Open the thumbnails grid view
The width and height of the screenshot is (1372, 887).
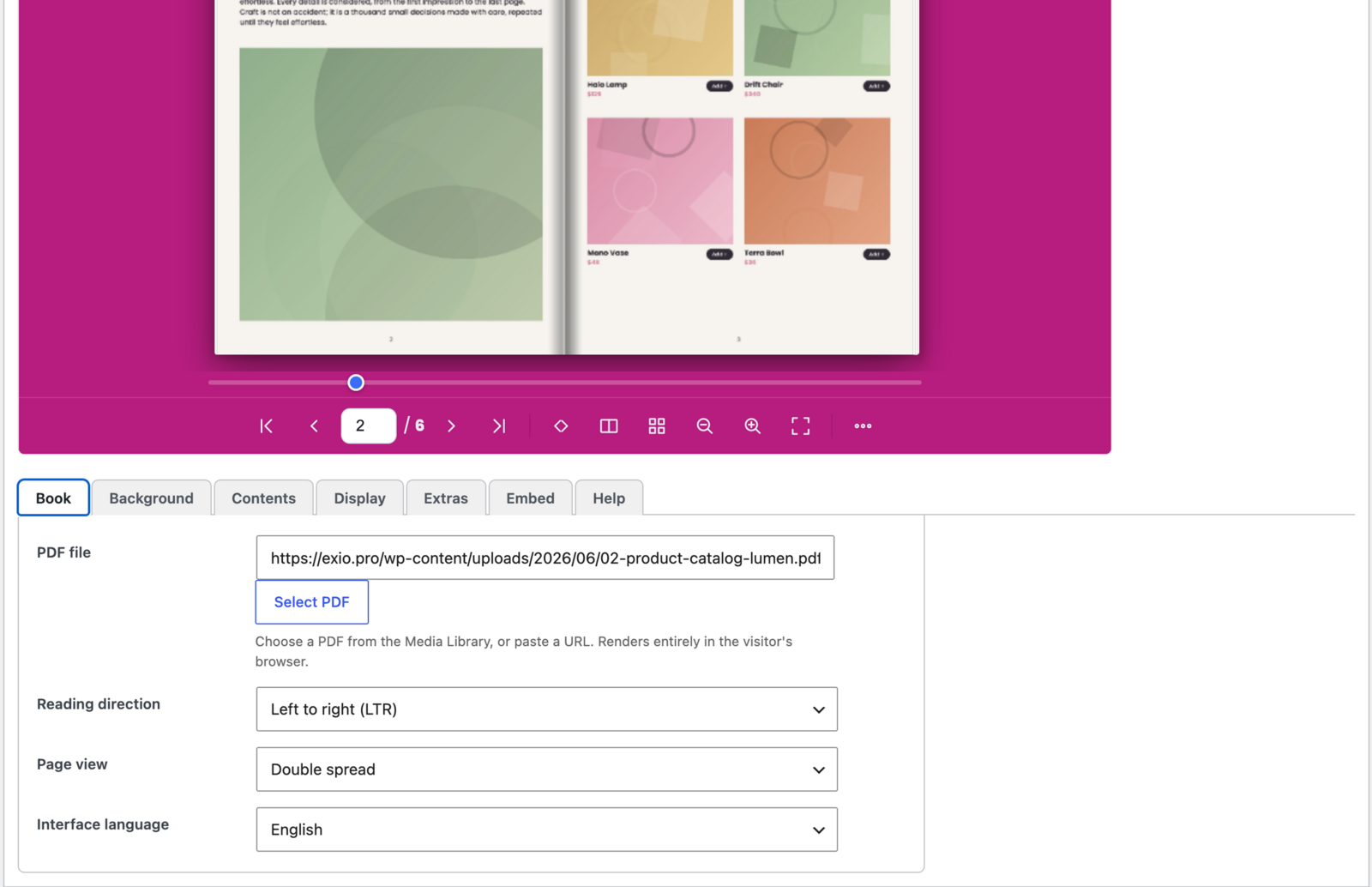[x=657, y=425]
